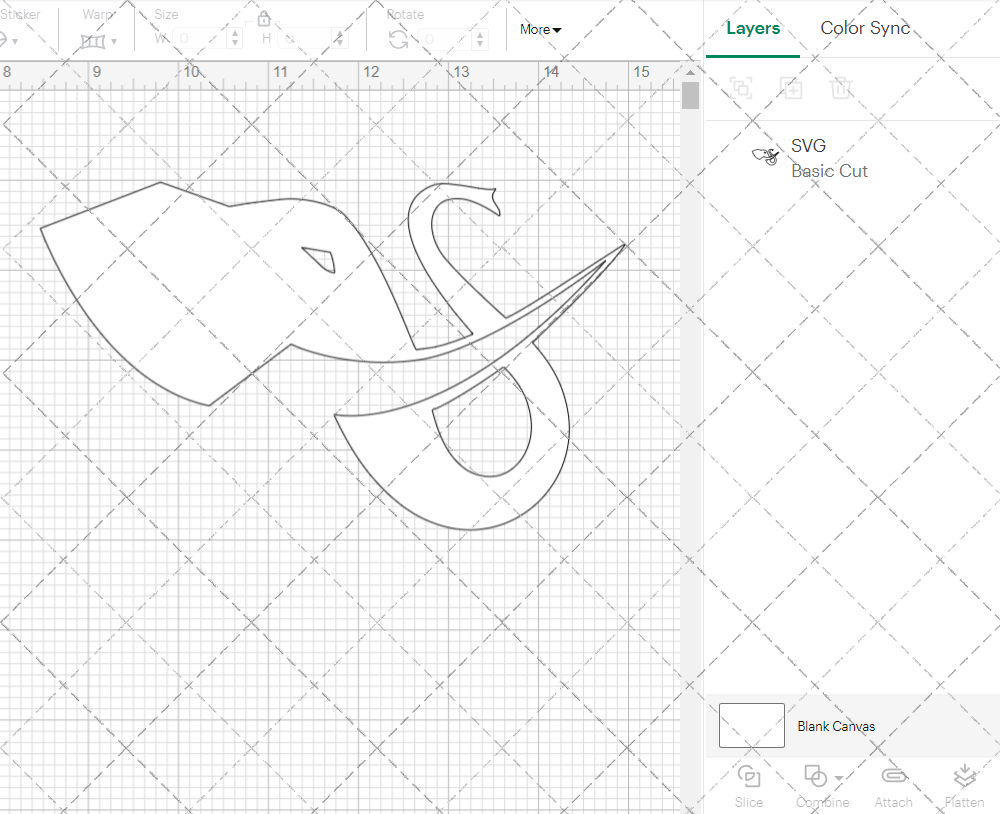Expand the Combine dropdown arrow
1000x814 pixels.
tap(839, 777)
